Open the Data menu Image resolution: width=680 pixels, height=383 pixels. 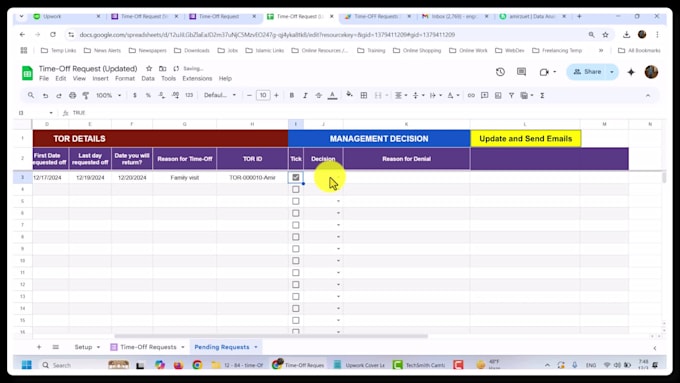(x=148, y=79)
